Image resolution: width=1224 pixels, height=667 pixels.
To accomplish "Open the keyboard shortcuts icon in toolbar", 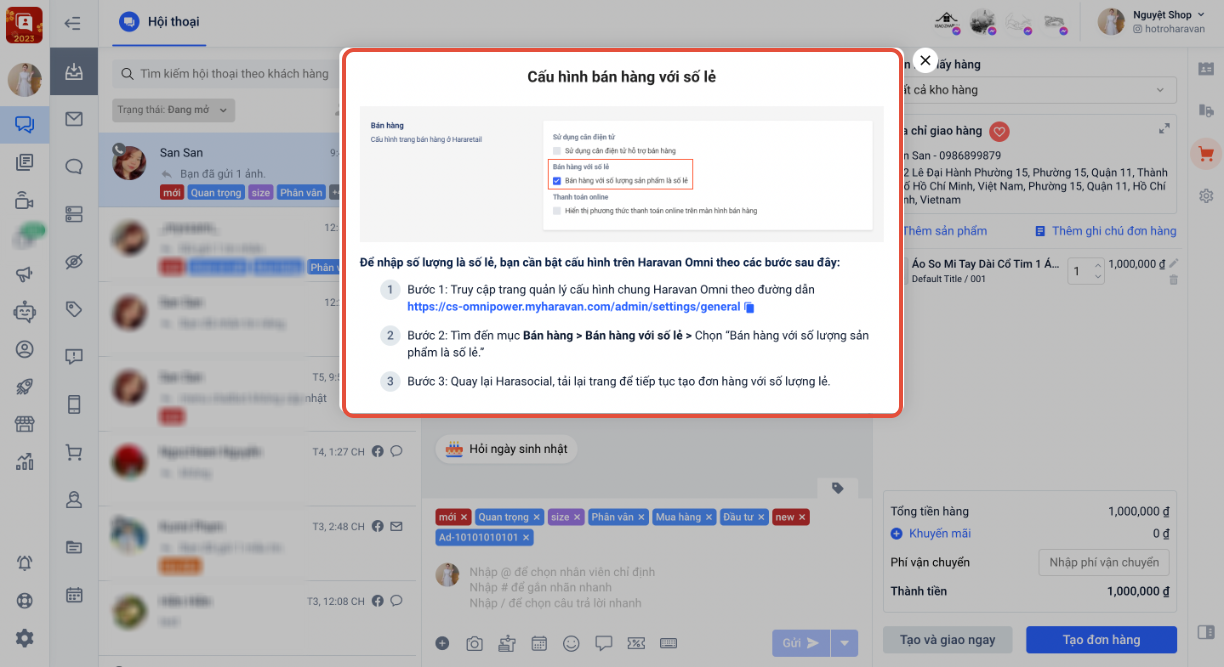I will 669,643.
